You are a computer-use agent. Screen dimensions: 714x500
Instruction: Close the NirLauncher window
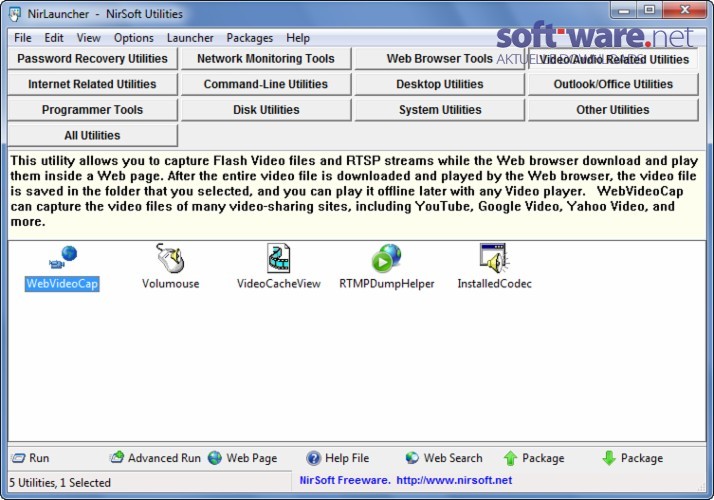point(684,10)
